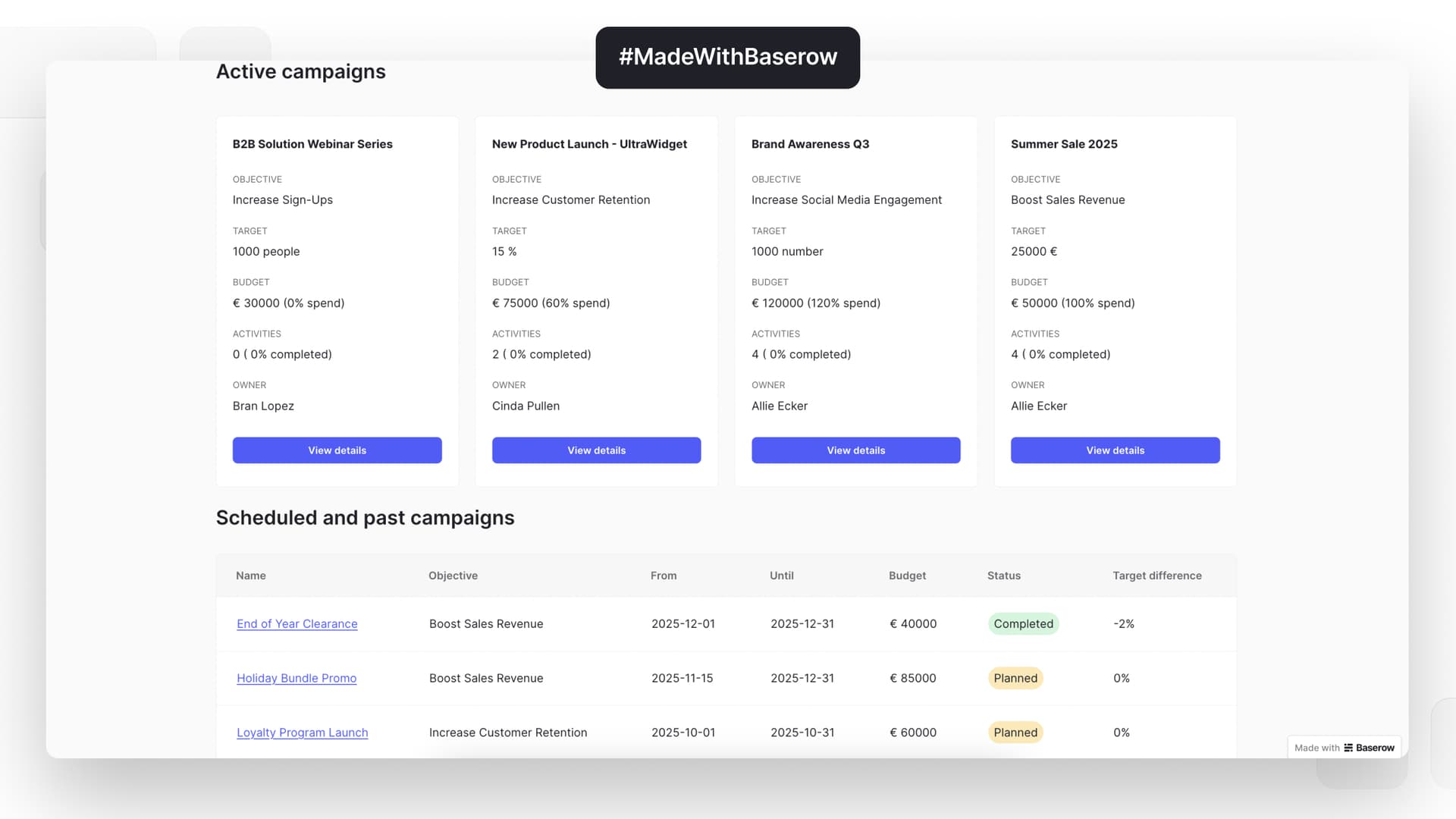Image resolution: width=1456 pixels, height=819 pixels.
Task: Click the From date 2025-11-15
Action: [682, 678]
